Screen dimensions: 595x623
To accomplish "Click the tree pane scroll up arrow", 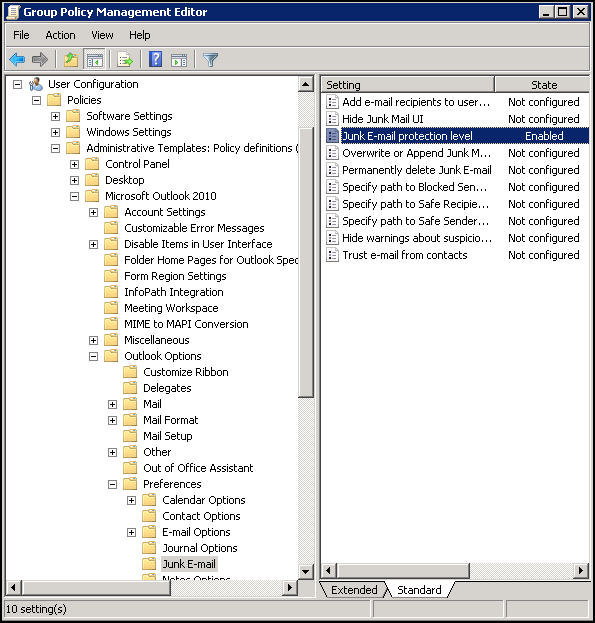I will click(305, 84).
